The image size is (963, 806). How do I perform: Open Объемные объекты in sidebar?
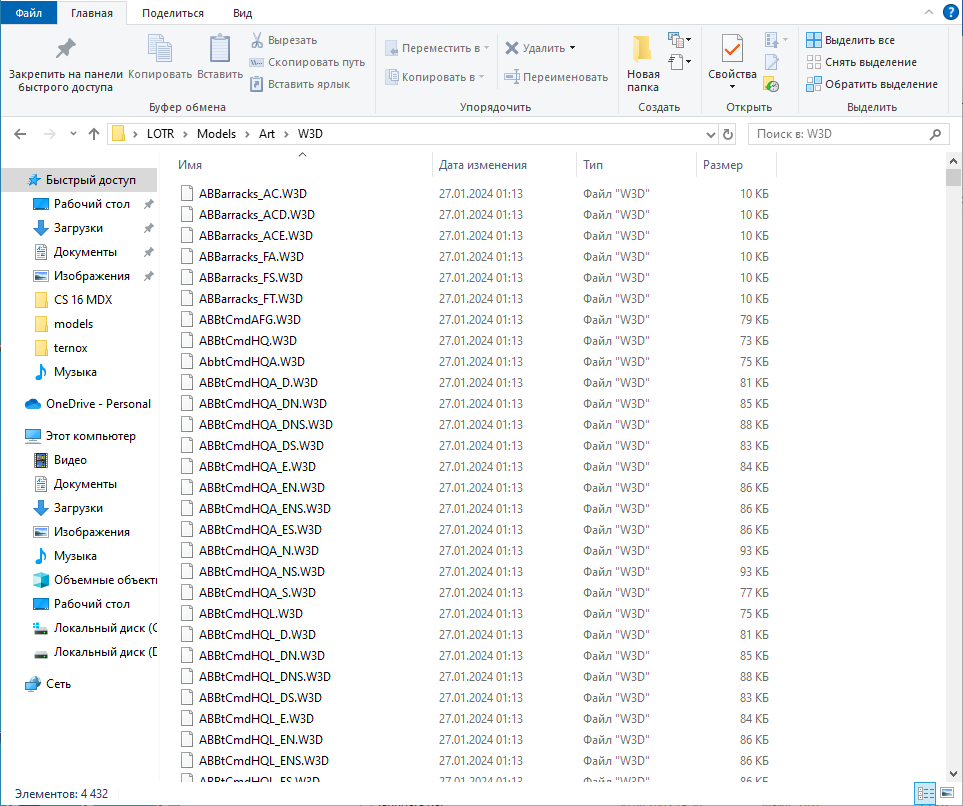tap(95, 580)
